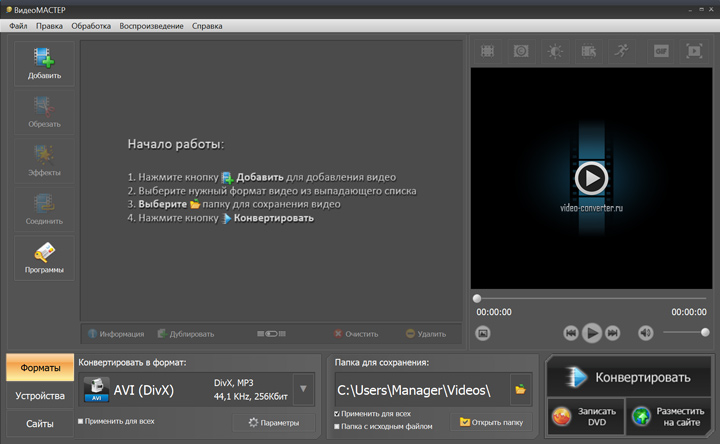Open the brightness adjustment icon
720x444 pixels.
tap(555, 51)
